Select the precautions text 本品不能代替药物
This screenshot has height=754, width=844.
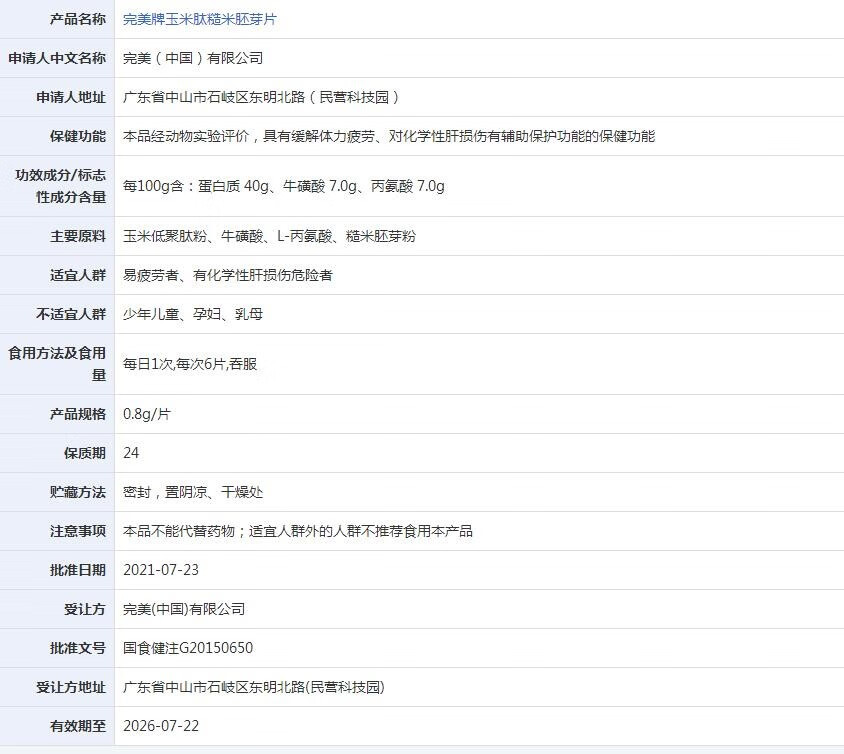[298, 531]
